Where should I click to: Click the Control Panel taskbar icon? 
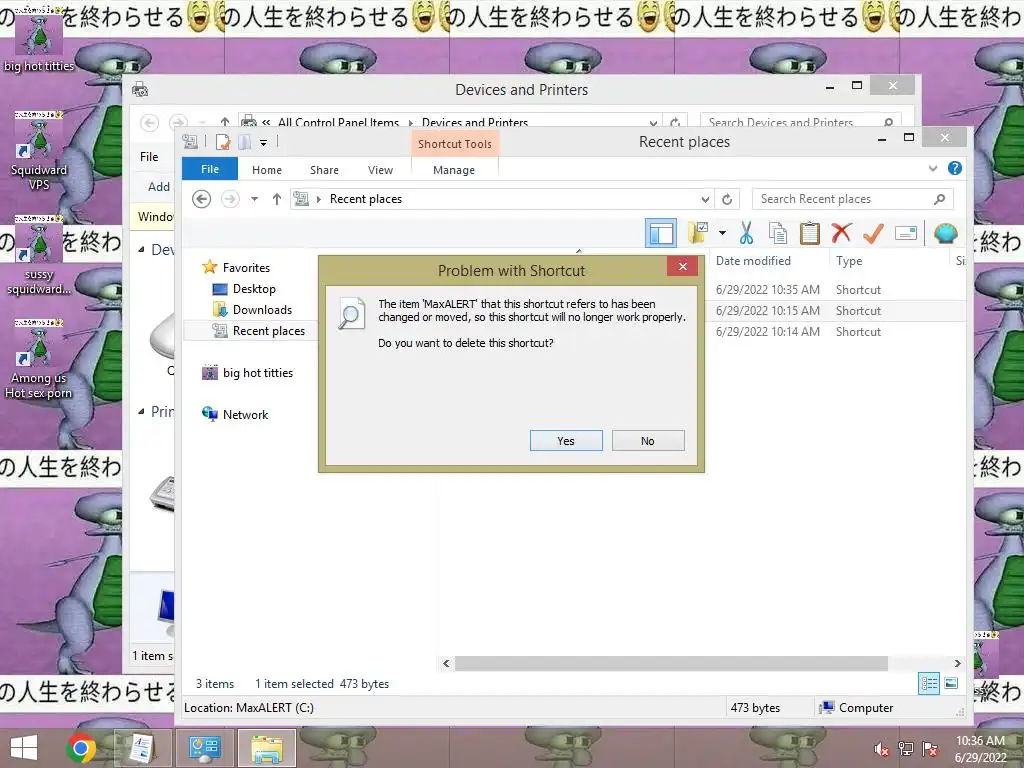(x=205, y=748)
